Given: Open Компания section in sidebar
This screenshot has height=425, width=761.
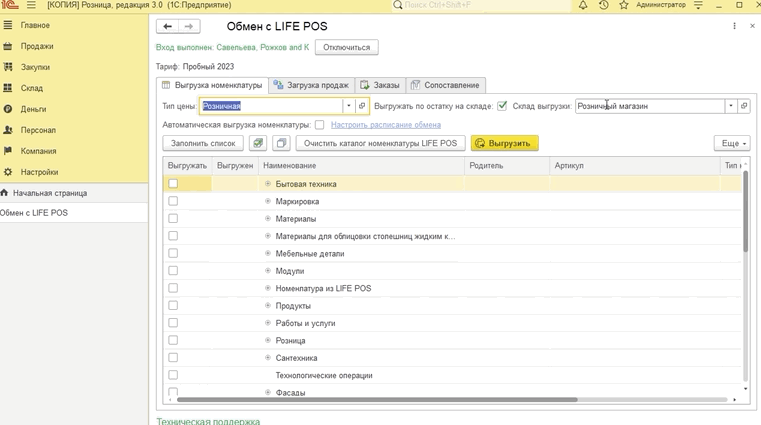Looking at the screenshot, I should click(x=38, y=151).
